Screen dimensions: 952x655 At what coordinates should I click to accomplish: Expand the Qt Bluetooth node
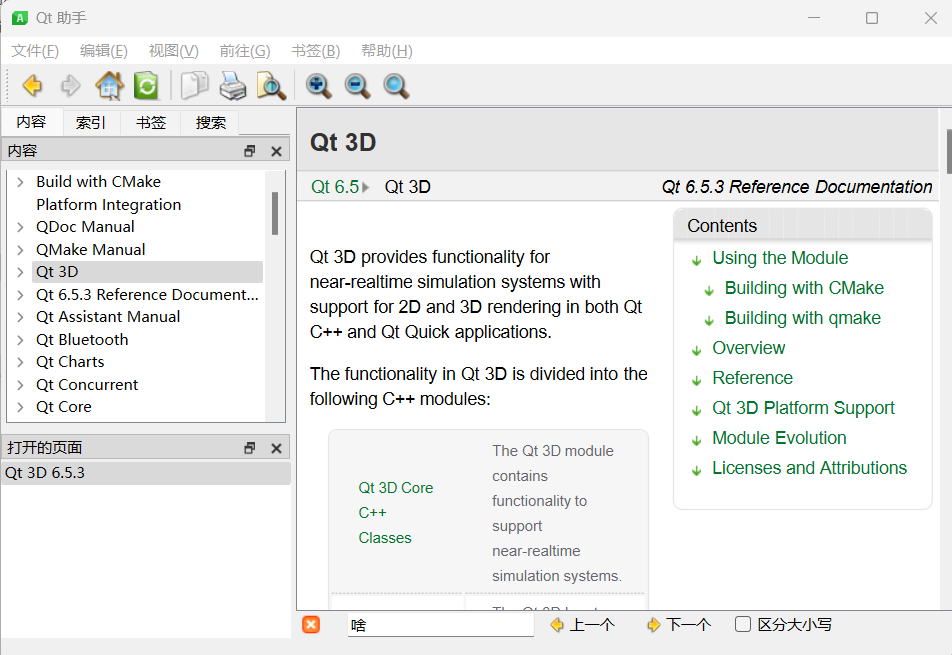click(x=21, y=340)
